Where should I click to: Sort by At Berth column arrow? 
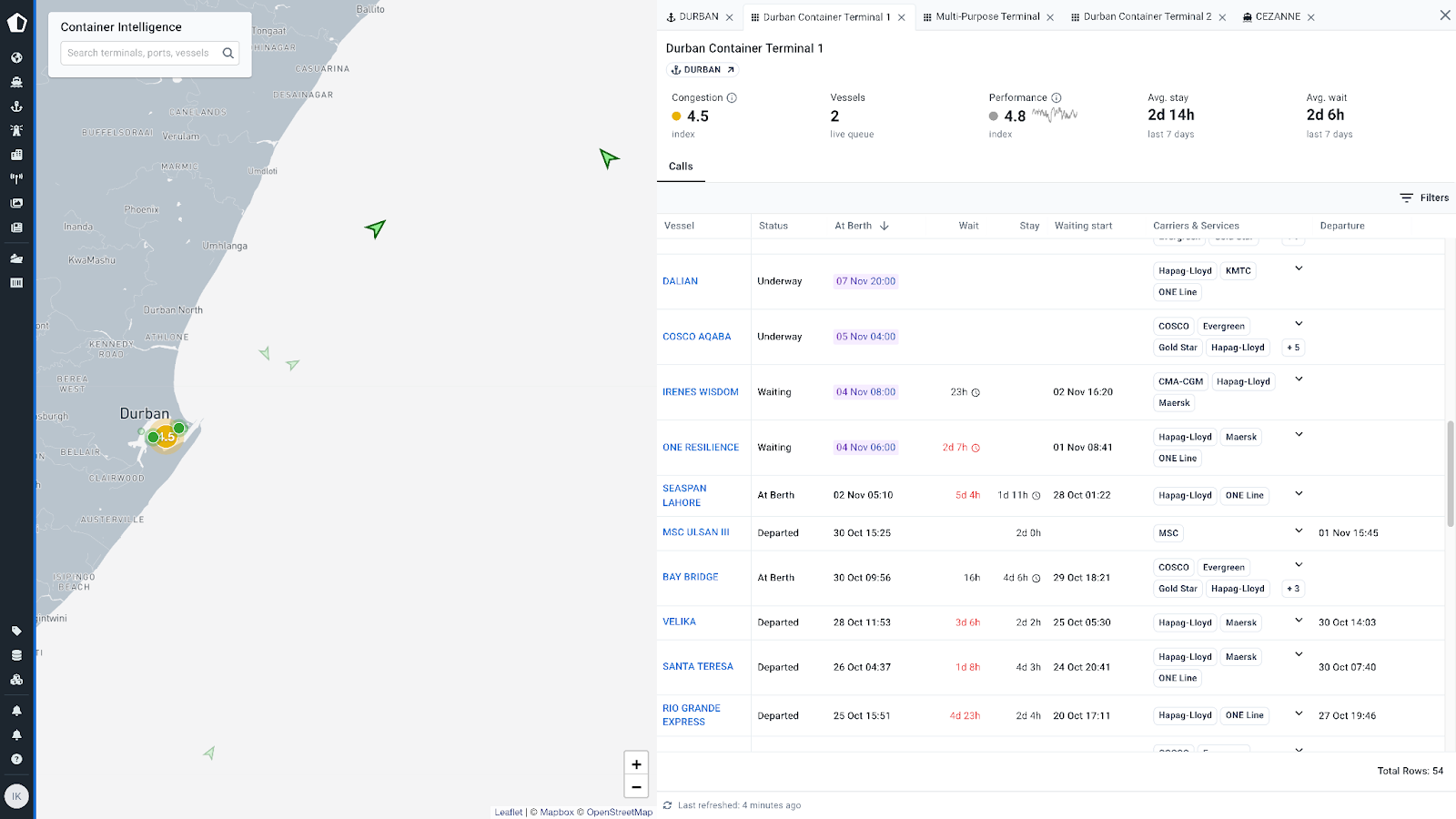pos(885,226)
